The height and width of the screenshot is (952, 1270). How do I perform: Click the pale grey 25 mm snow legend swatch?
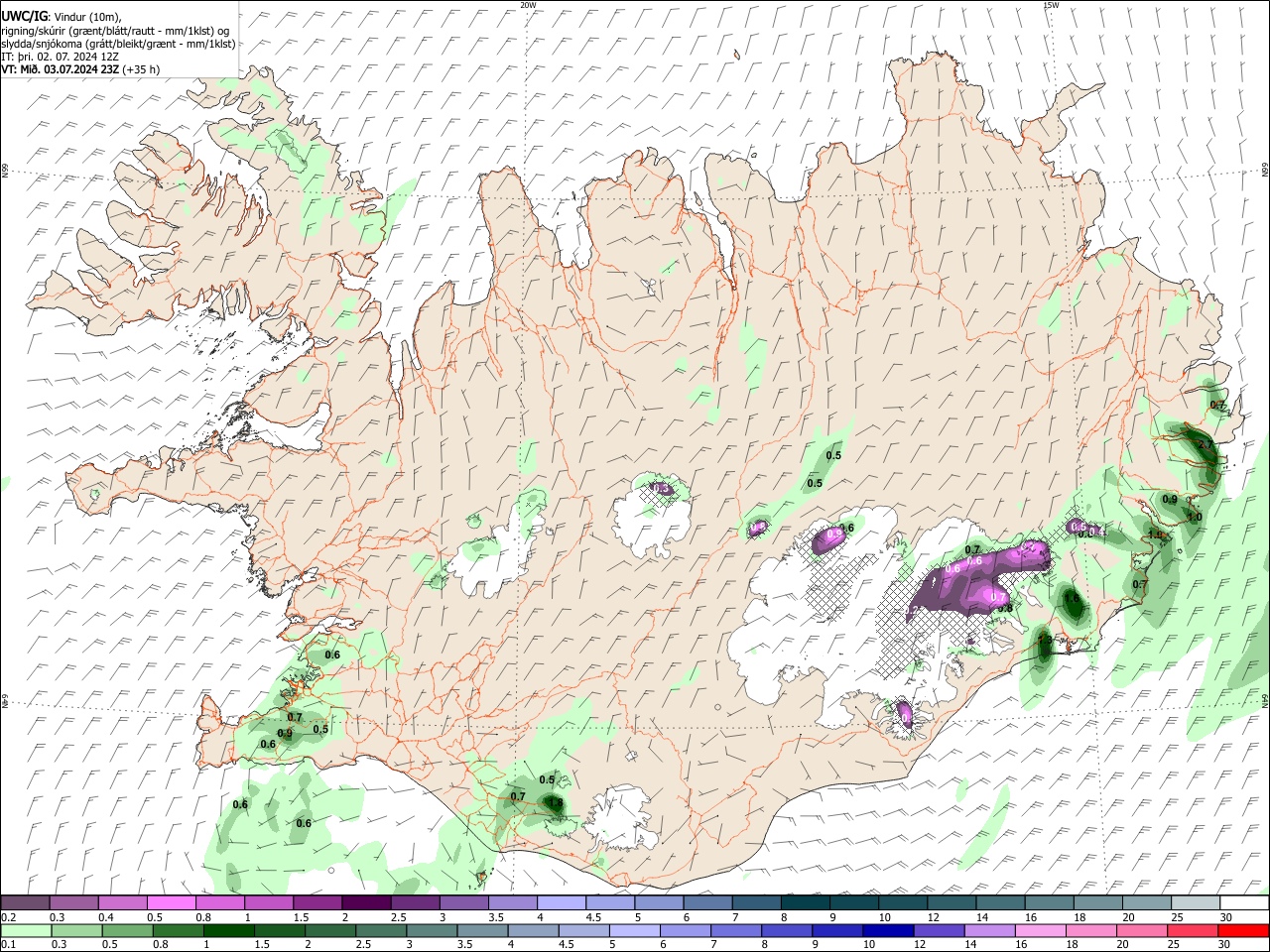pos(1195,903)
